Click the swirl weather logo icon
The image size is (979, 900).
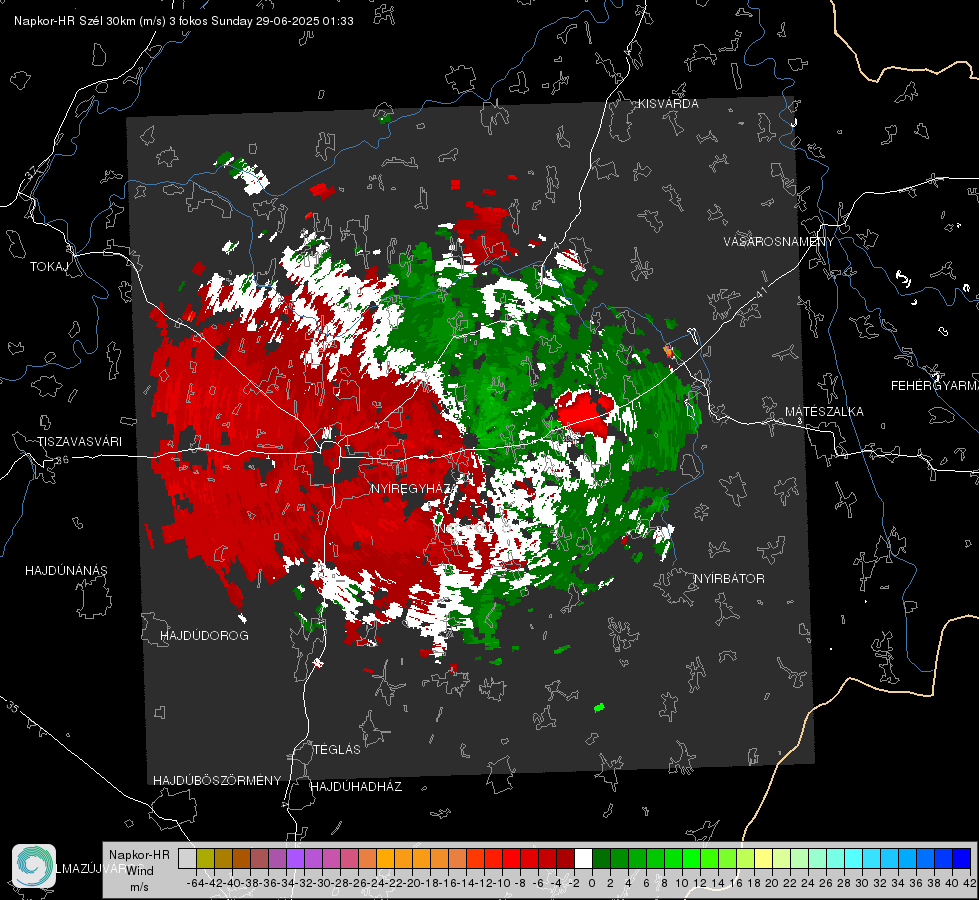click(x=34, y=866)
